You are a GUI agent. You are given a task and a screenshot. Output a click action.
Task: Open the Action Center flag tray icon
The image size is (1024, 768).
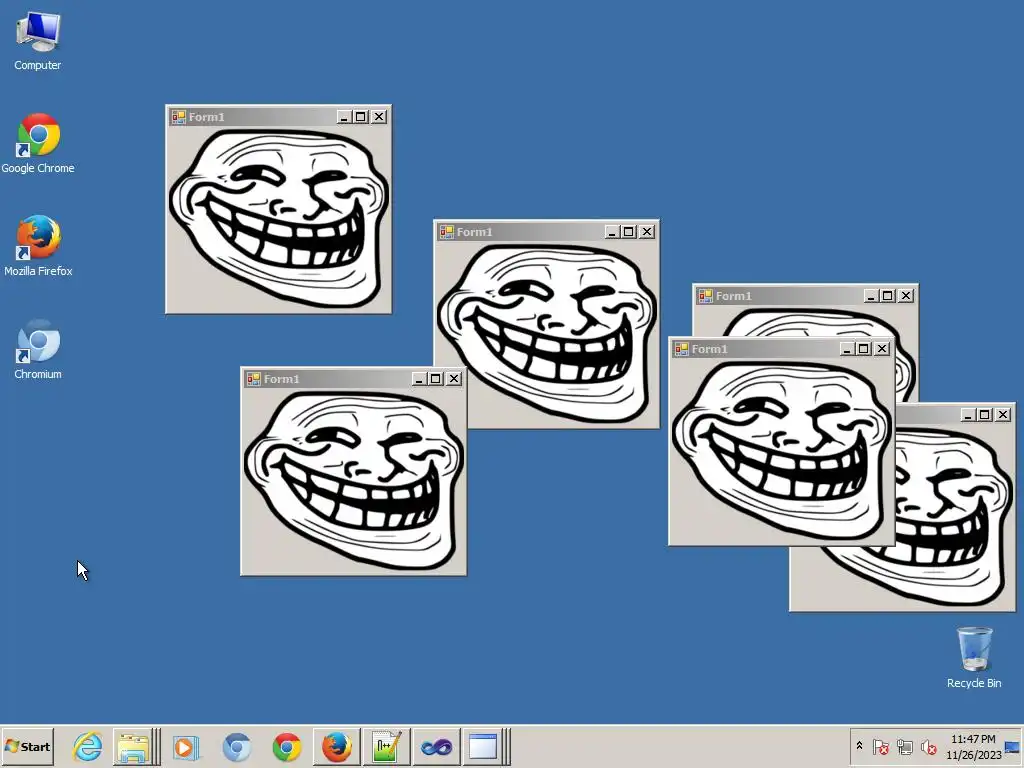[880, 746]
